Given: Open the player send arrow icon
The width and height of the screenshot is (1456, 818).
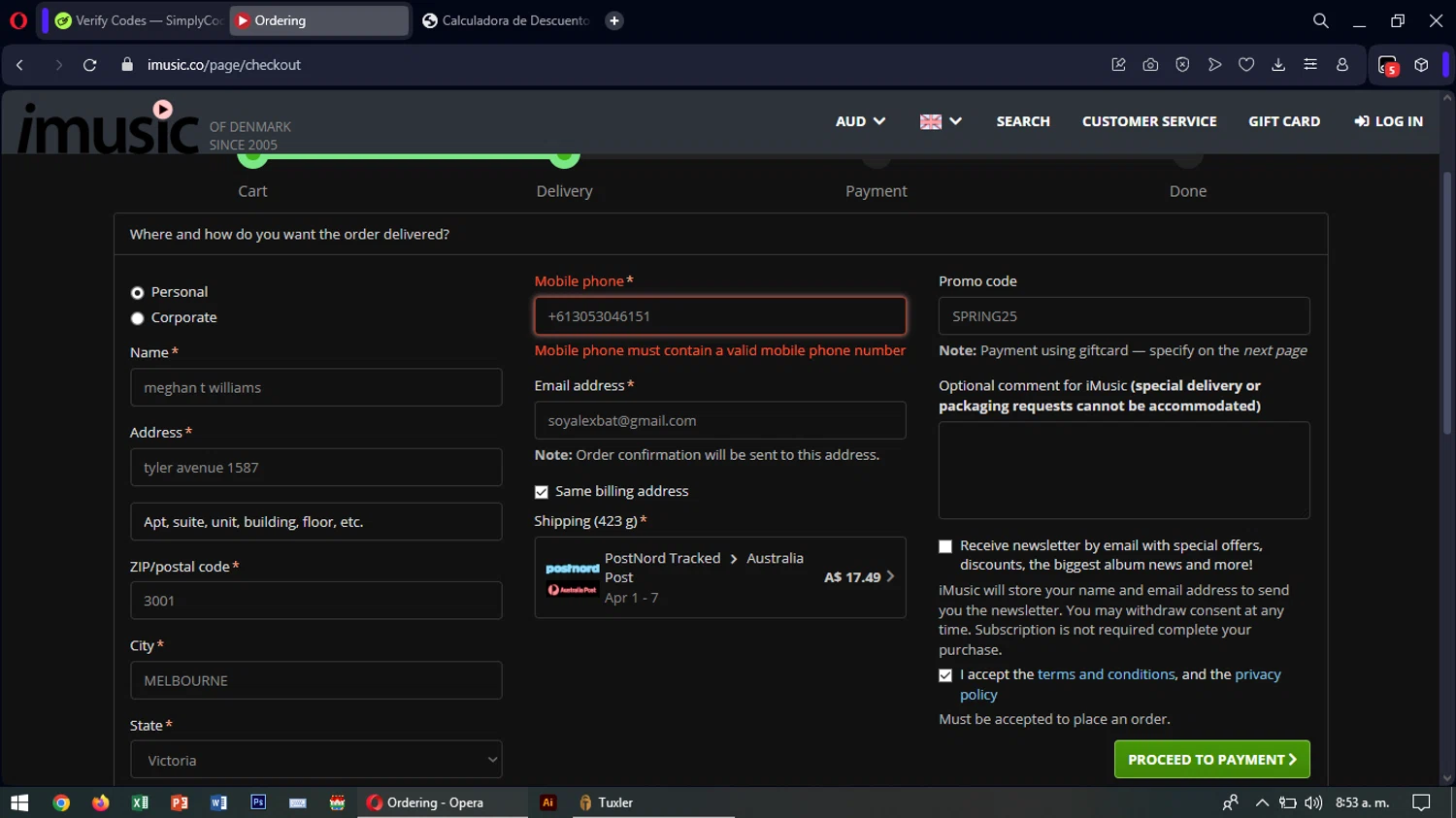Looking at the screenshot, I should (x=1214, y=65).
